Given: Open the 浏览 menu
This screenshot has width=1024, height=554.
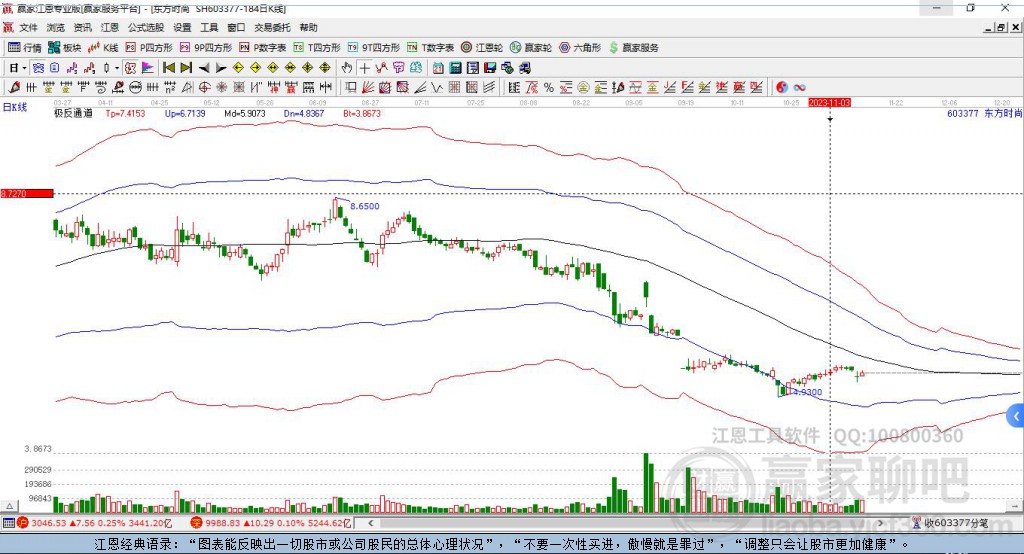Looking at the screenshot, I should (x=56, y=27).
